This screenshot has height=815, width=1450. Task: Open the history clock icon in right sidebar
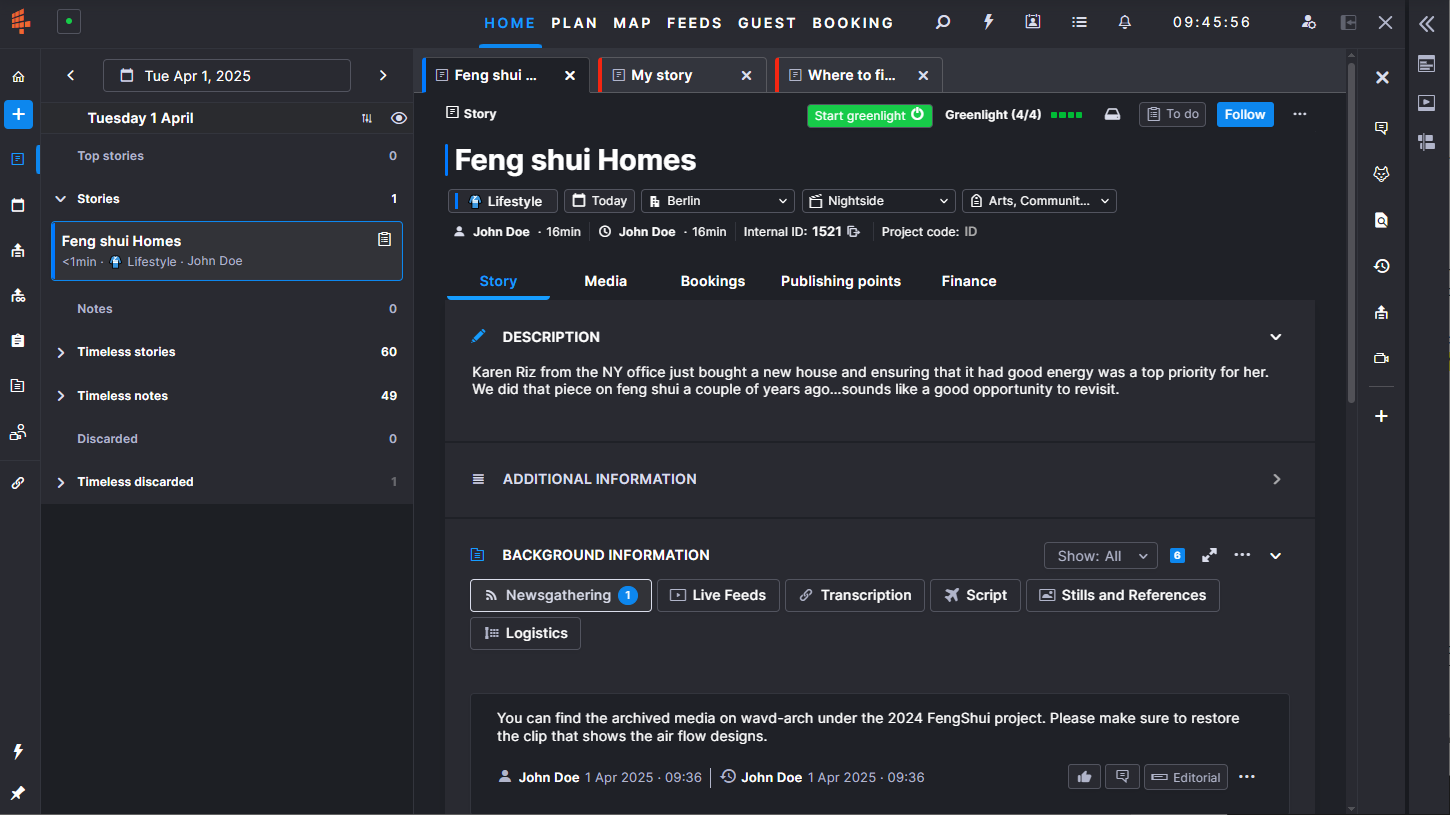[x=1381, y=266]
